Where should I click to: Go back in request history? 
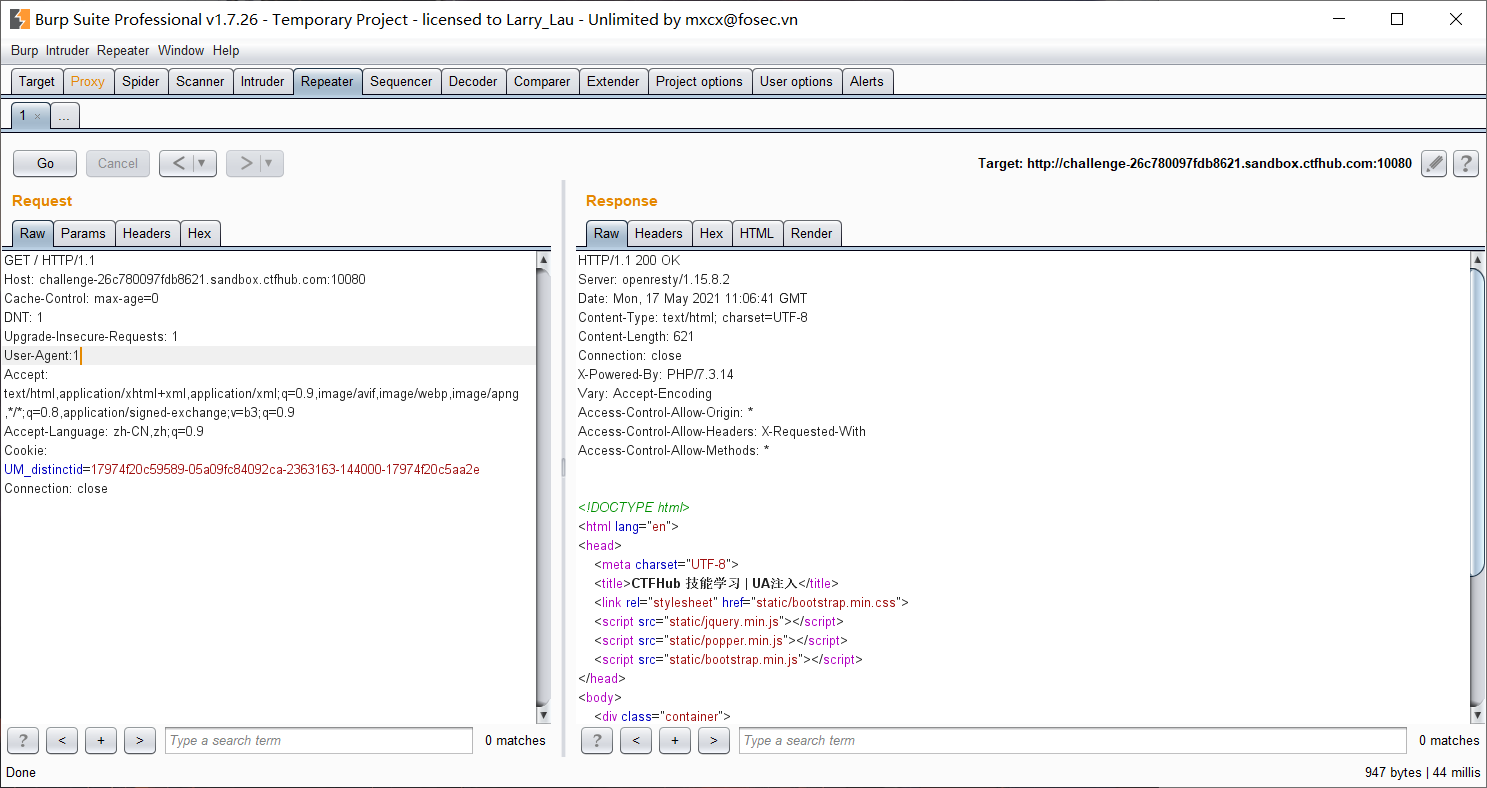178,163
